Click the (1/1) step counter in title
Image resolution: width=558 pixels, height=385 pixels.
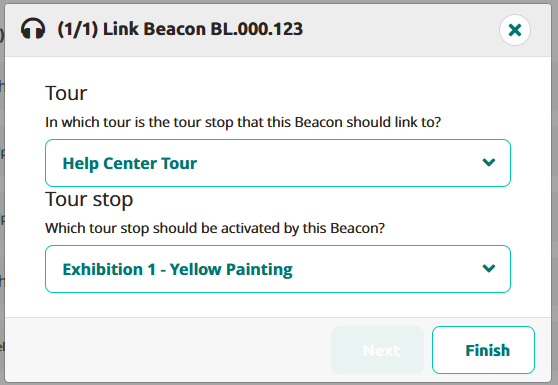[x=78, y=29]
